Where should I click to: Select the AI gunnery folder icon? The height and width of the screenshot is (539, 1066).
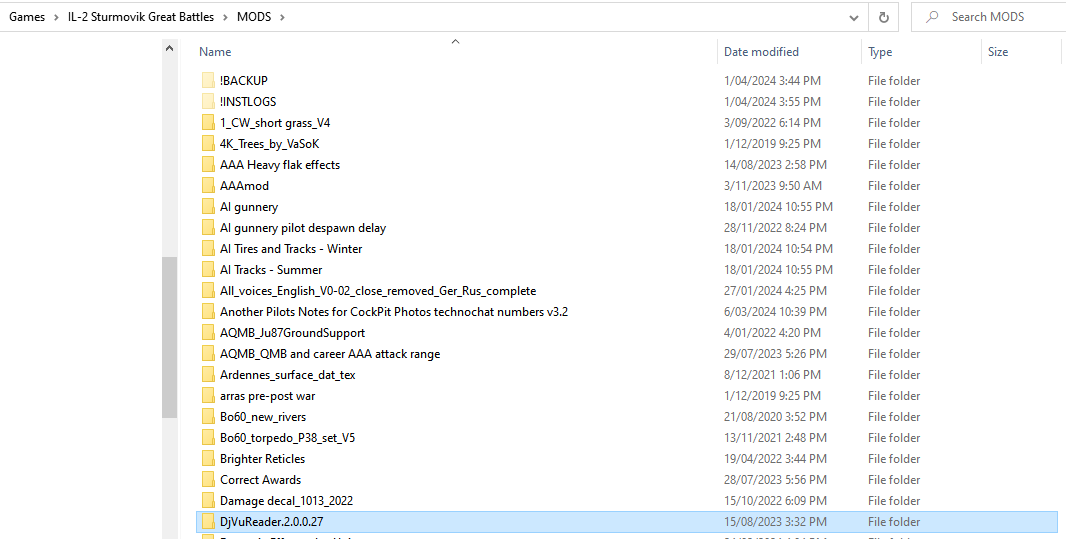tap(208, 207)
